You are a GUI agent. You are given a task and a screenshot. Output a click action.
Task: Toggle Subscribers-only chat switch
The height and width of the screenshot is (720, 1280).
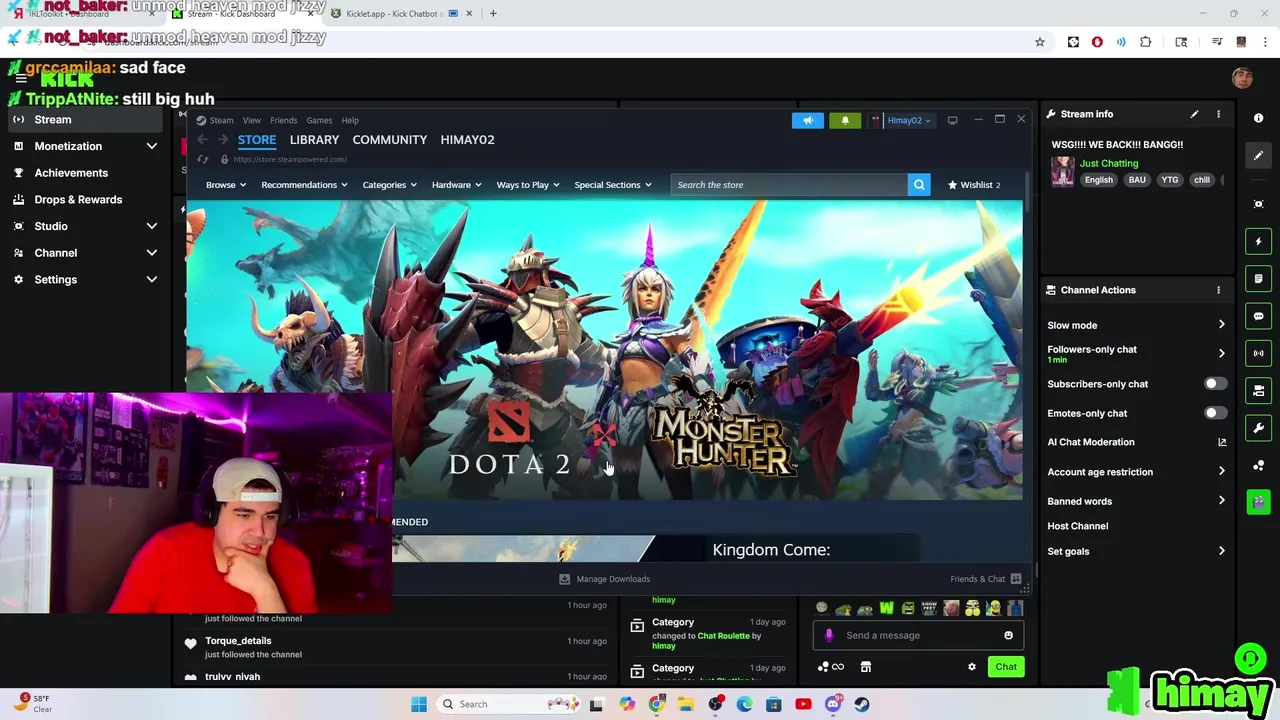point(1215,384)
